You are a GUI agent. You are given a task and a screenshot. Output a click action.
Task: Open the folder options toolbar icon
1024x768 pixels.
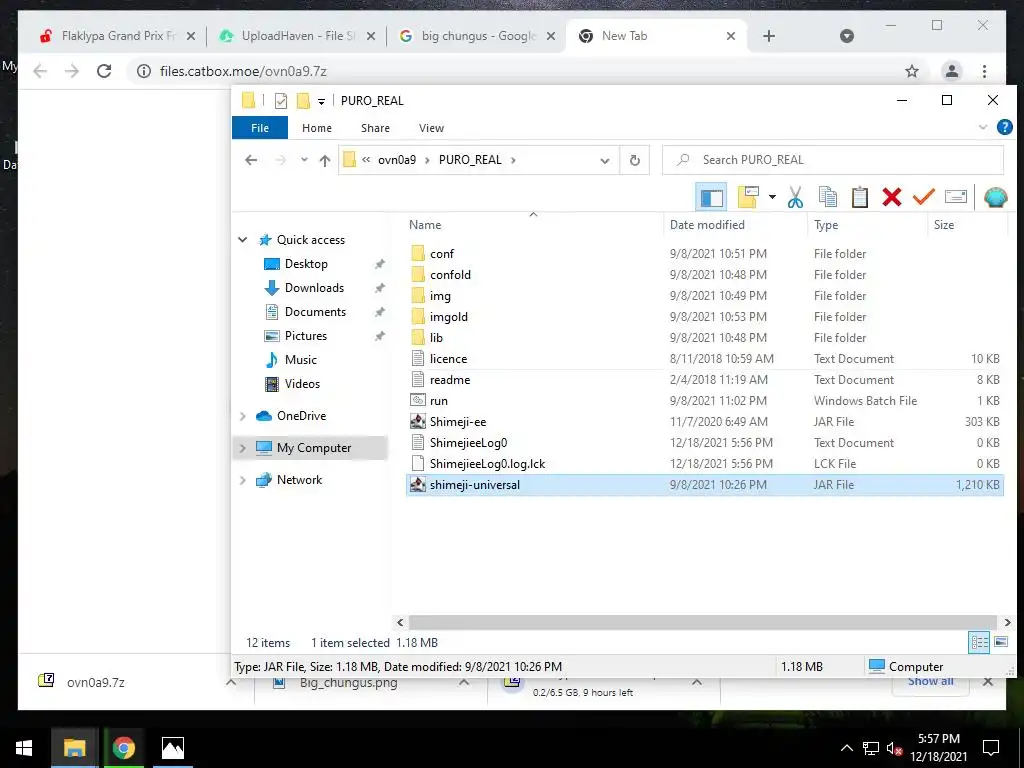tap(748, 197)
